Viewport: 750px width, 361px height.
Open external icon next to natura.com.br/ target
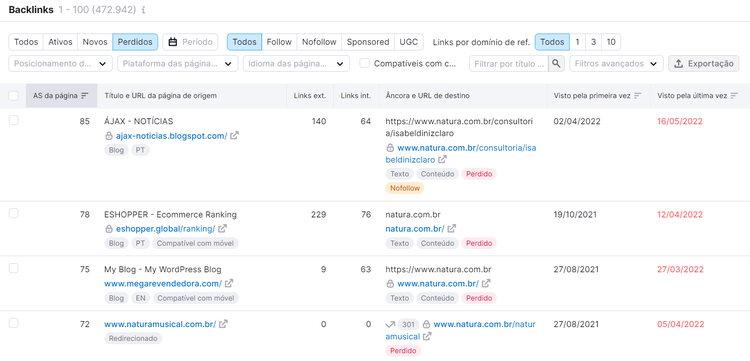(452, 229)
